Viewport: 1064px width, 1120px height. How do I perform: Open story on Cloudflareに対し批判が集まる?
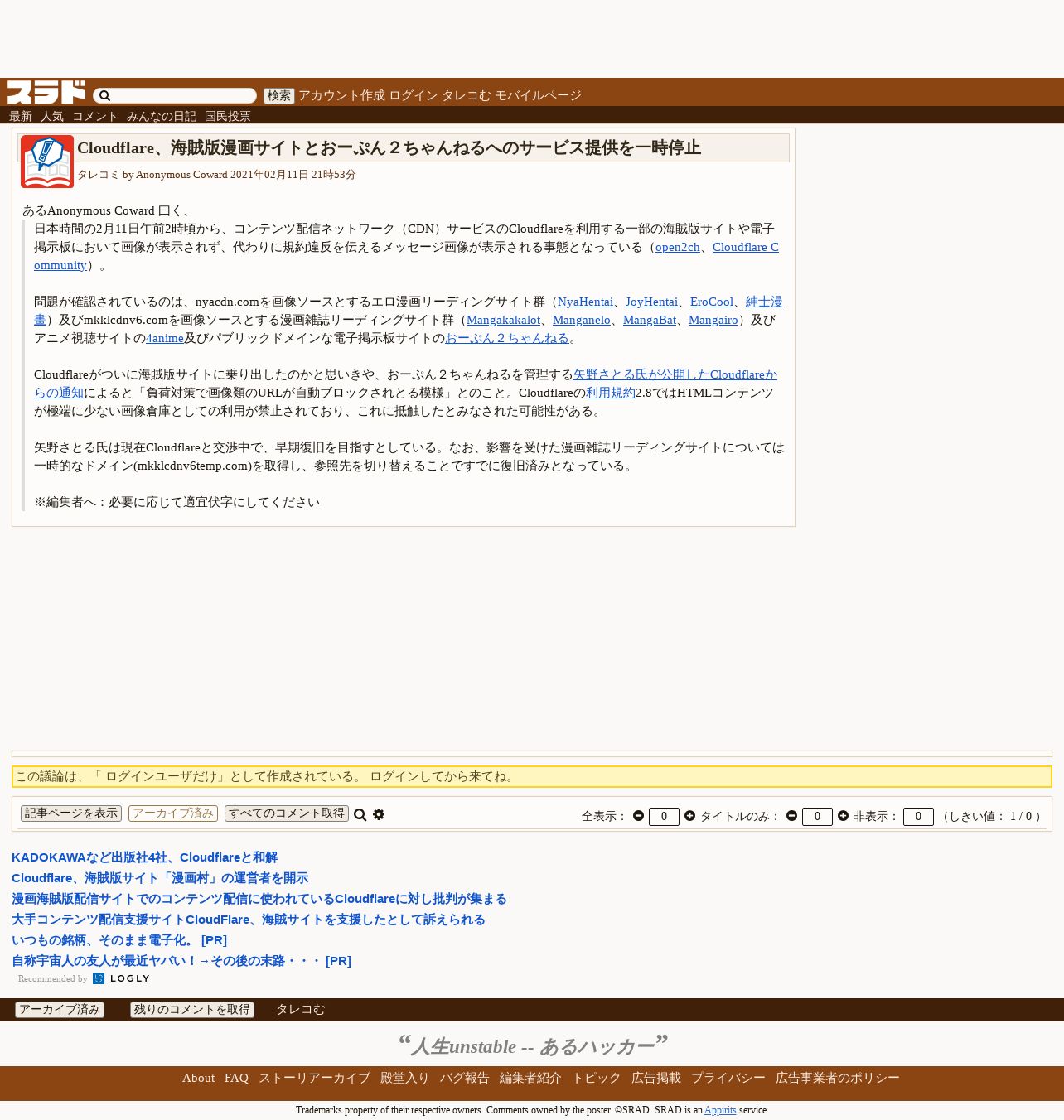click(259, 899)
